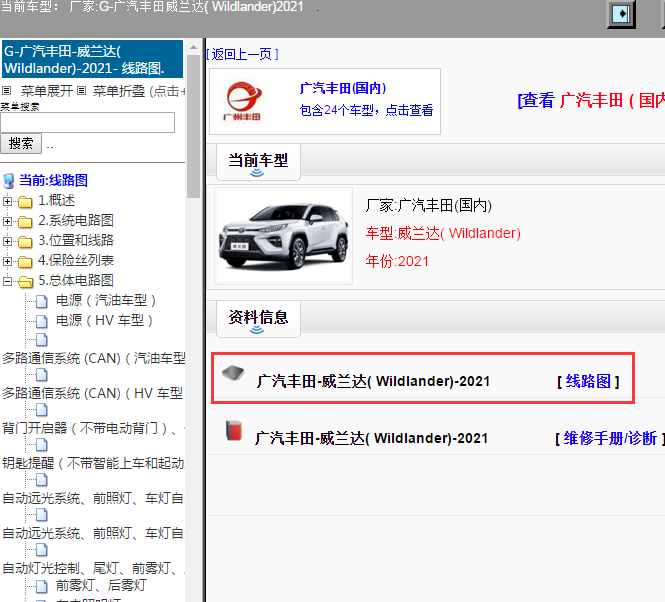Expand the 1.概述 tree node
The width and height of the screenshot is (665, 602).
pos(7,202)
